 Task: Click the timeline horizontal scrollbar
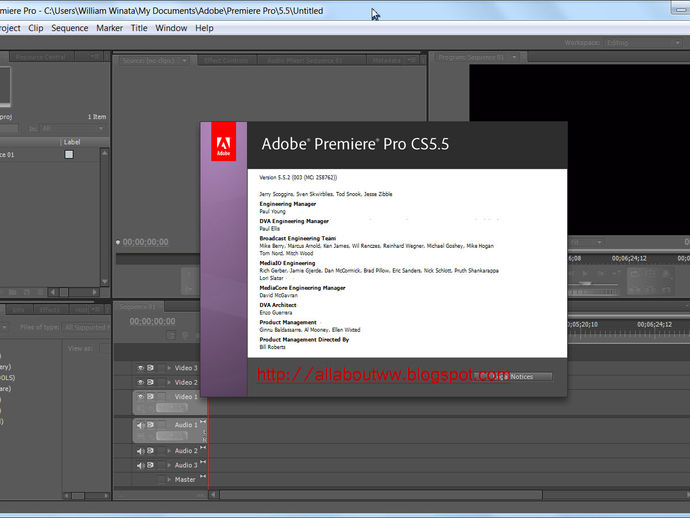(x=381, y=495)
